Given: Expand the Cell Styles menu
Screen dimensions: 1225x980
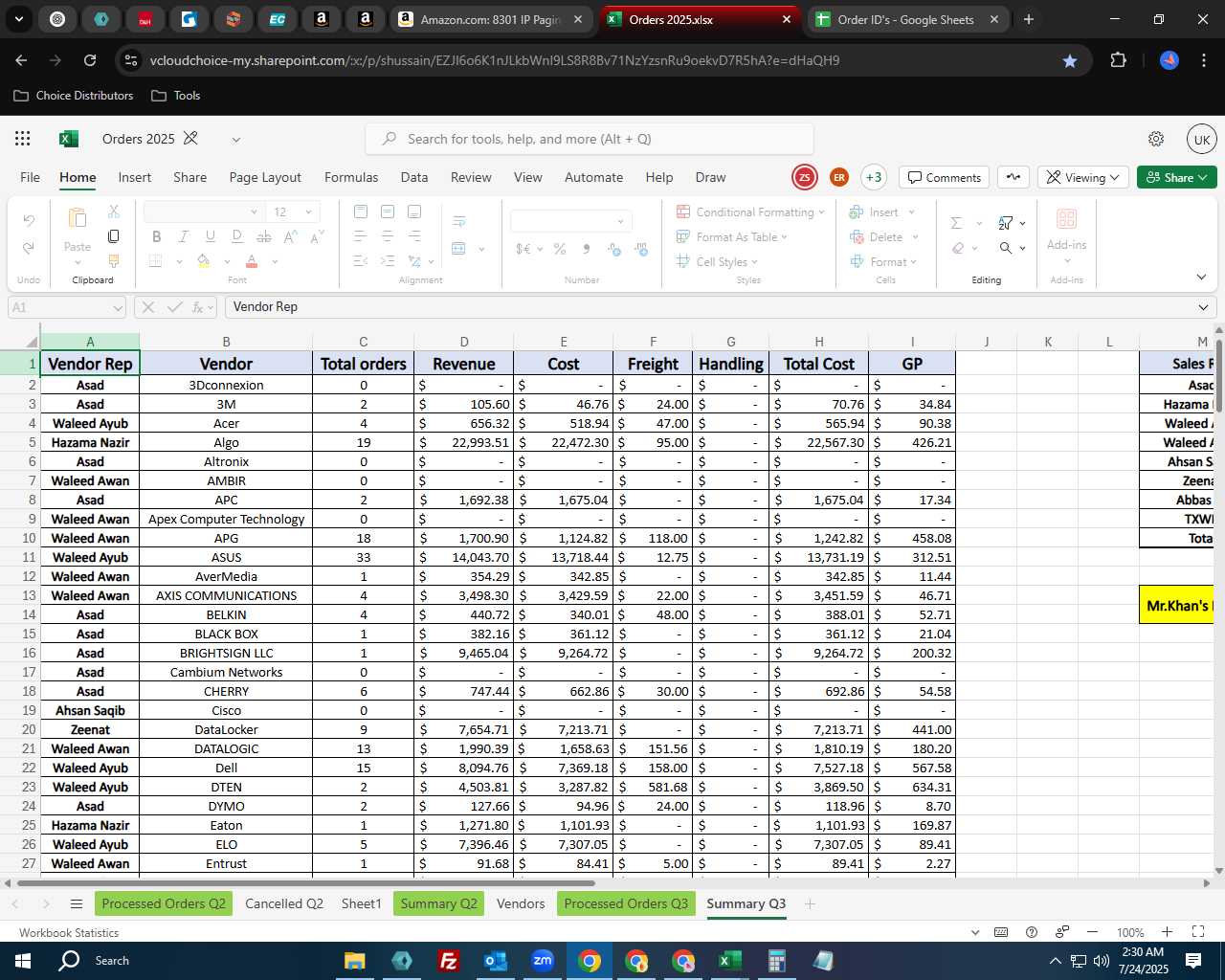Looking at the screenshot, I should 717,261.
